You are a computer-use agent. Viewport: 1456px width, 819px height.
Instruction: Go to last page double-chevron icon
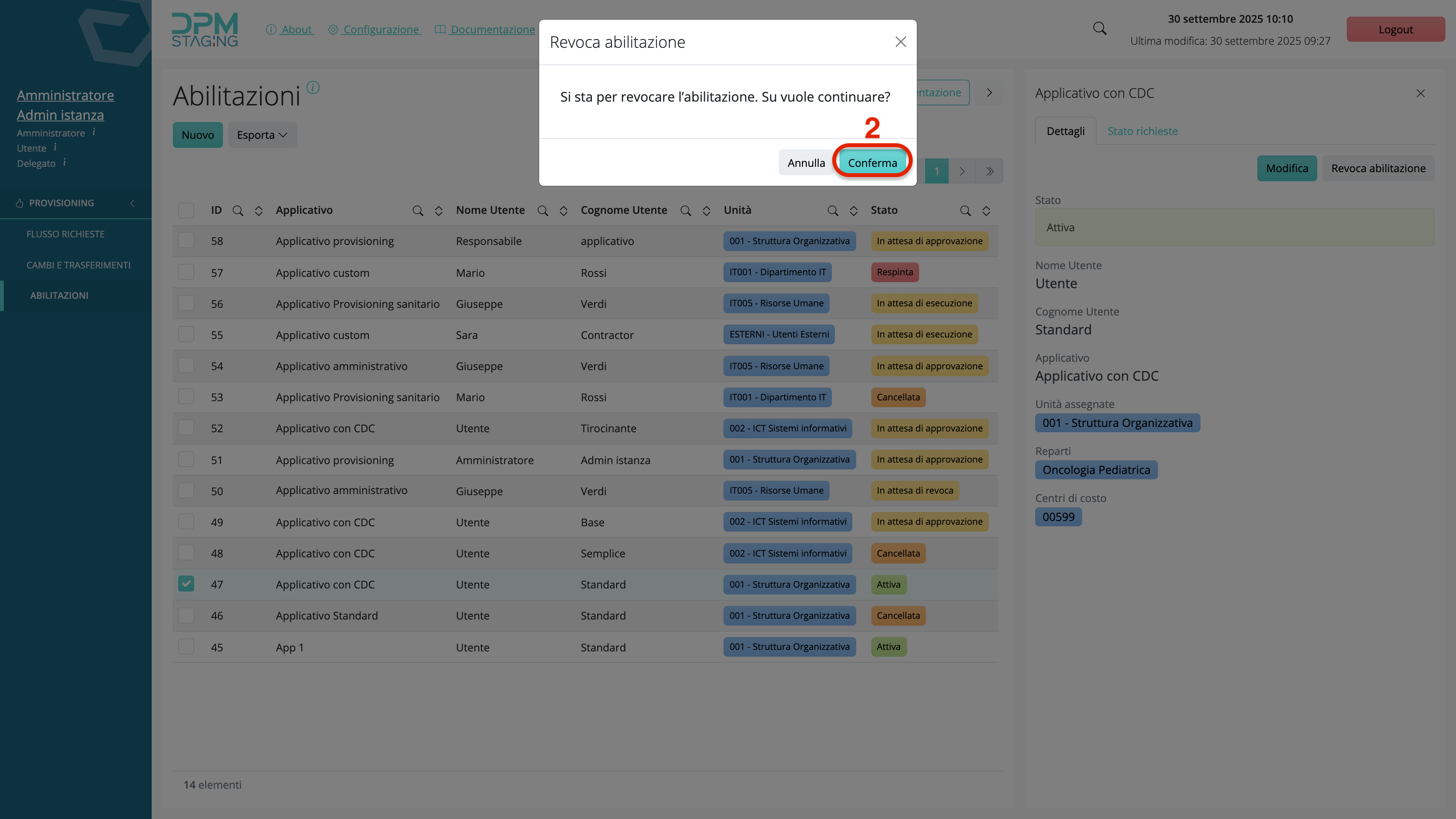(x=990, y=171)
